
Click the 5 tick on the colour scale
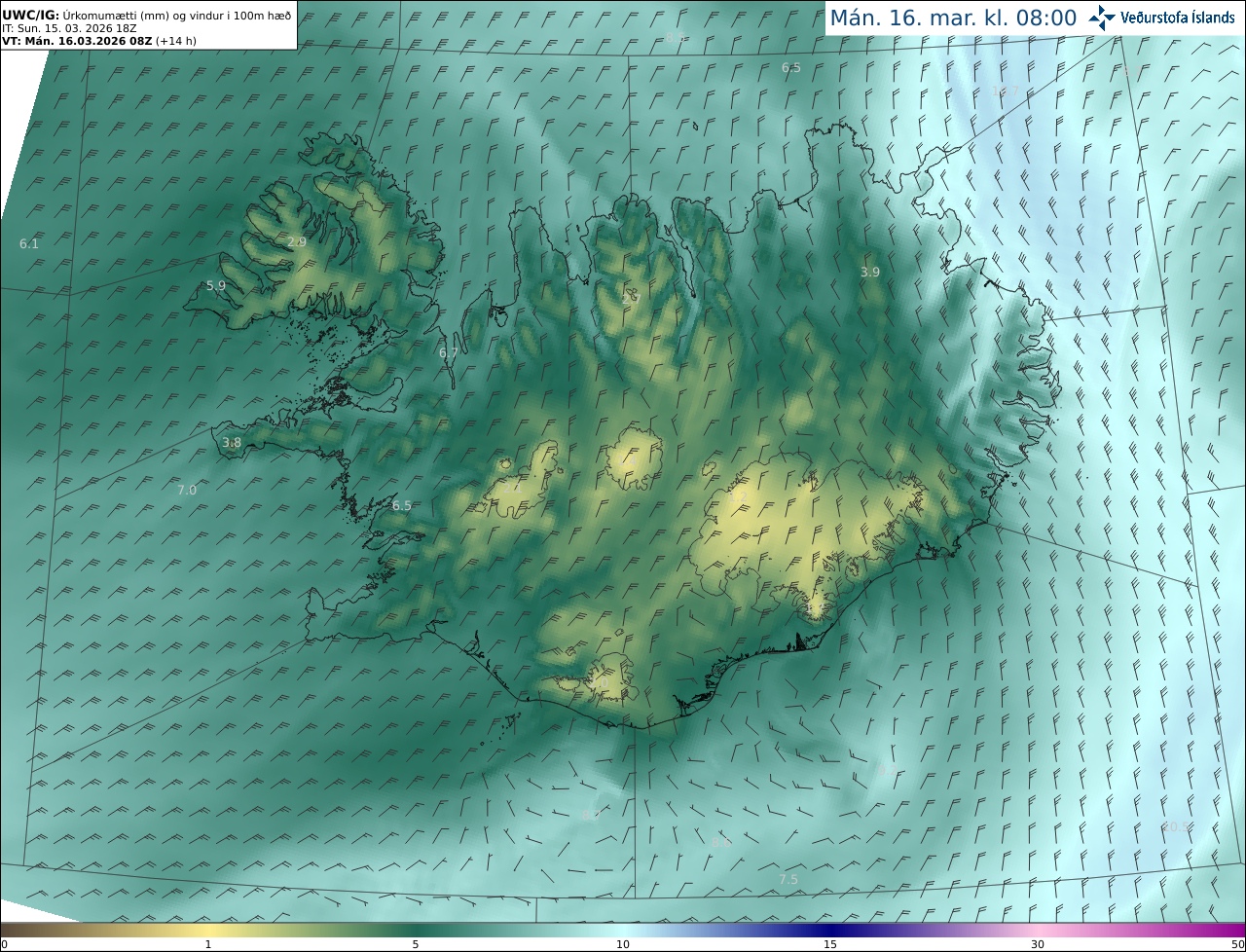pyautogui.click(x=416, y=944)
